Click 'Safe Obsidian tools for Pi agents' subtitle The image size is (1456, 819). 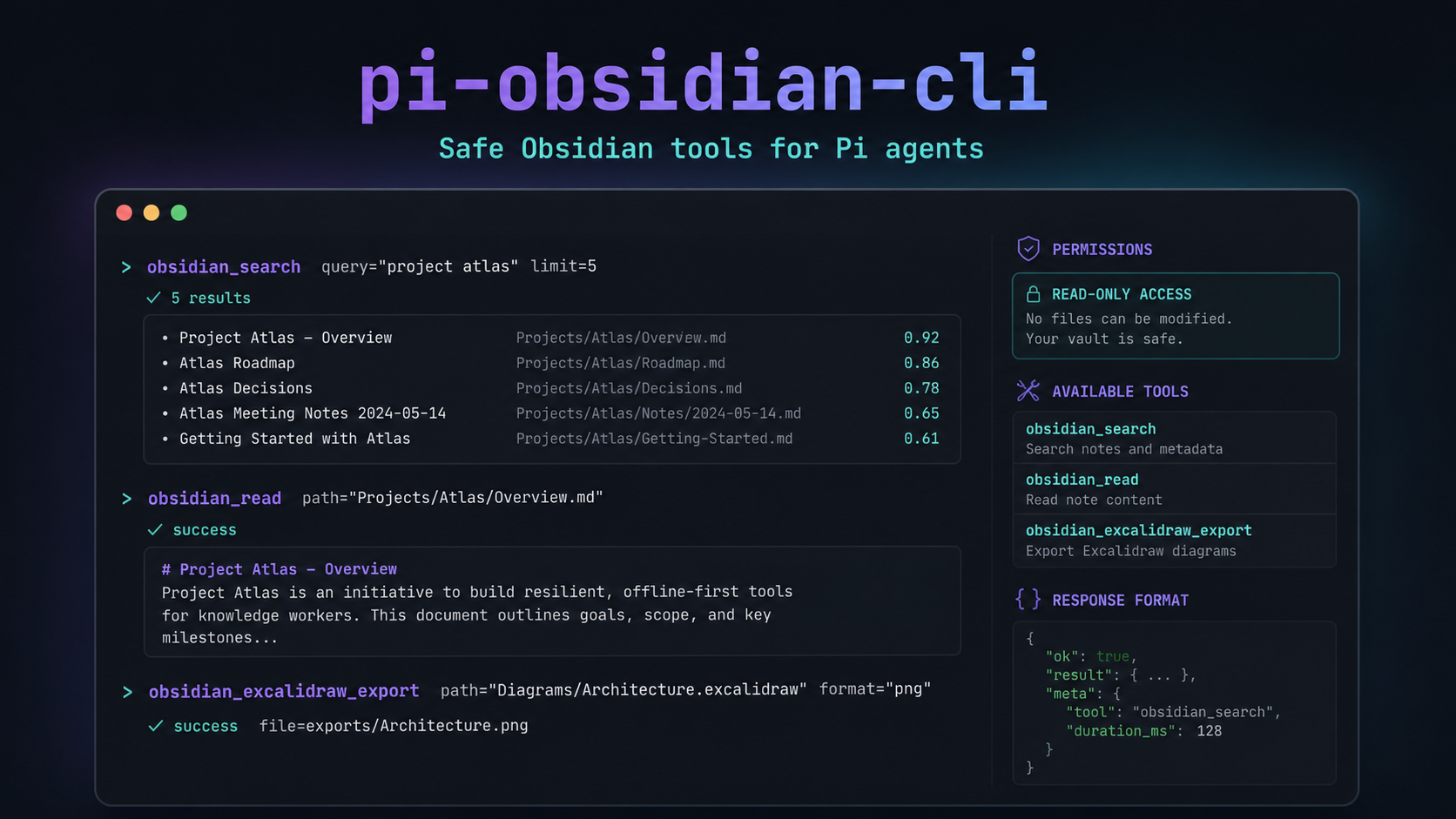click(x=711, y=149)
